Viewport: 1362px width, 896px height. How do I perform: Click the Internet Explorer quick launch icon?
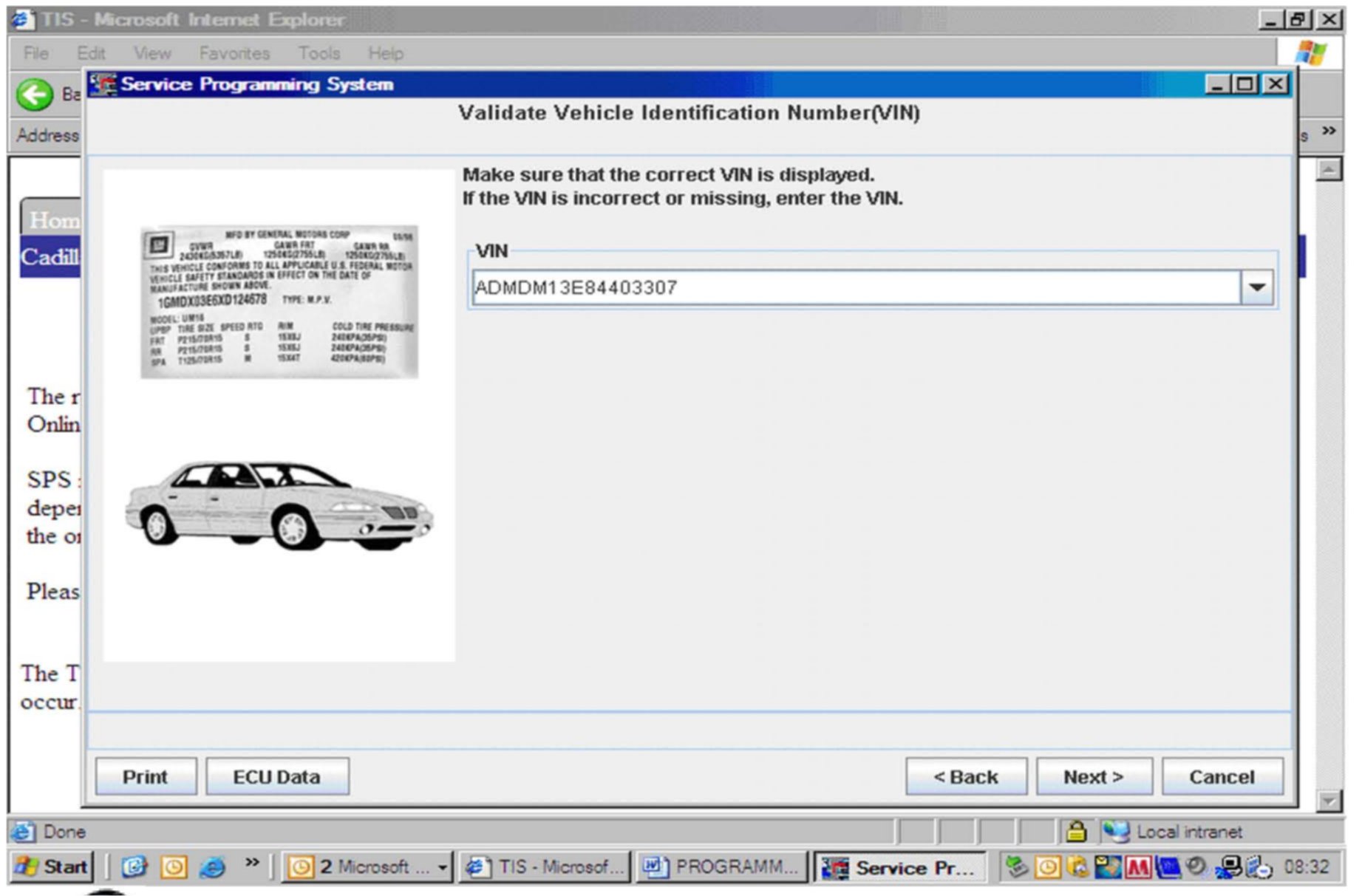tap(212, 866)
